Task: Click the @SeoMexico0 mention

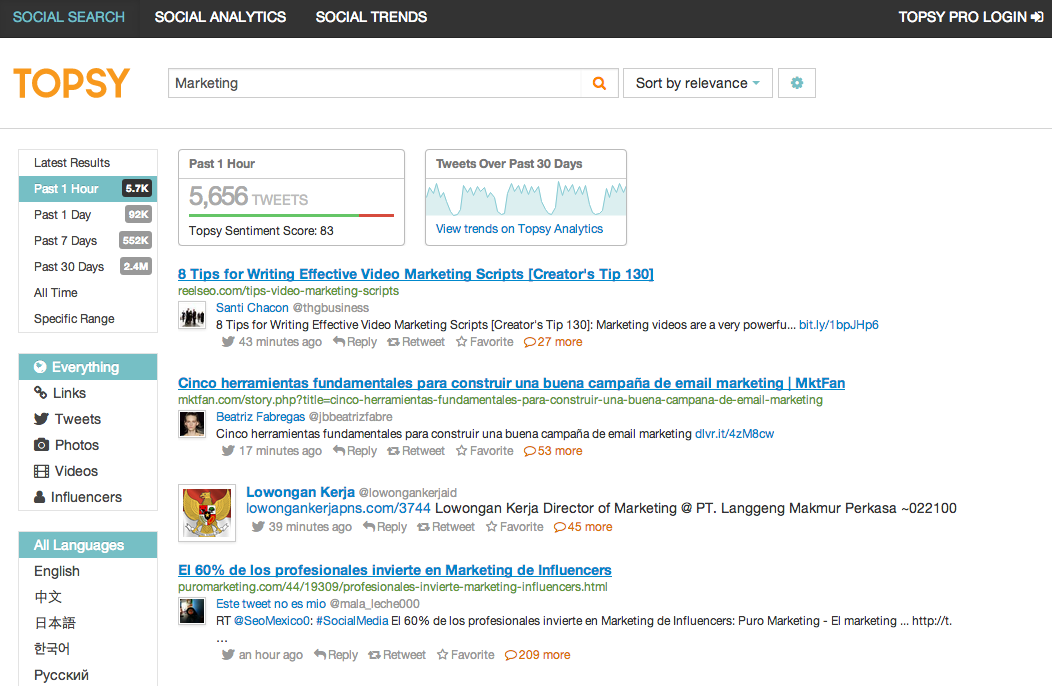Action: click(x=272, y=621)
